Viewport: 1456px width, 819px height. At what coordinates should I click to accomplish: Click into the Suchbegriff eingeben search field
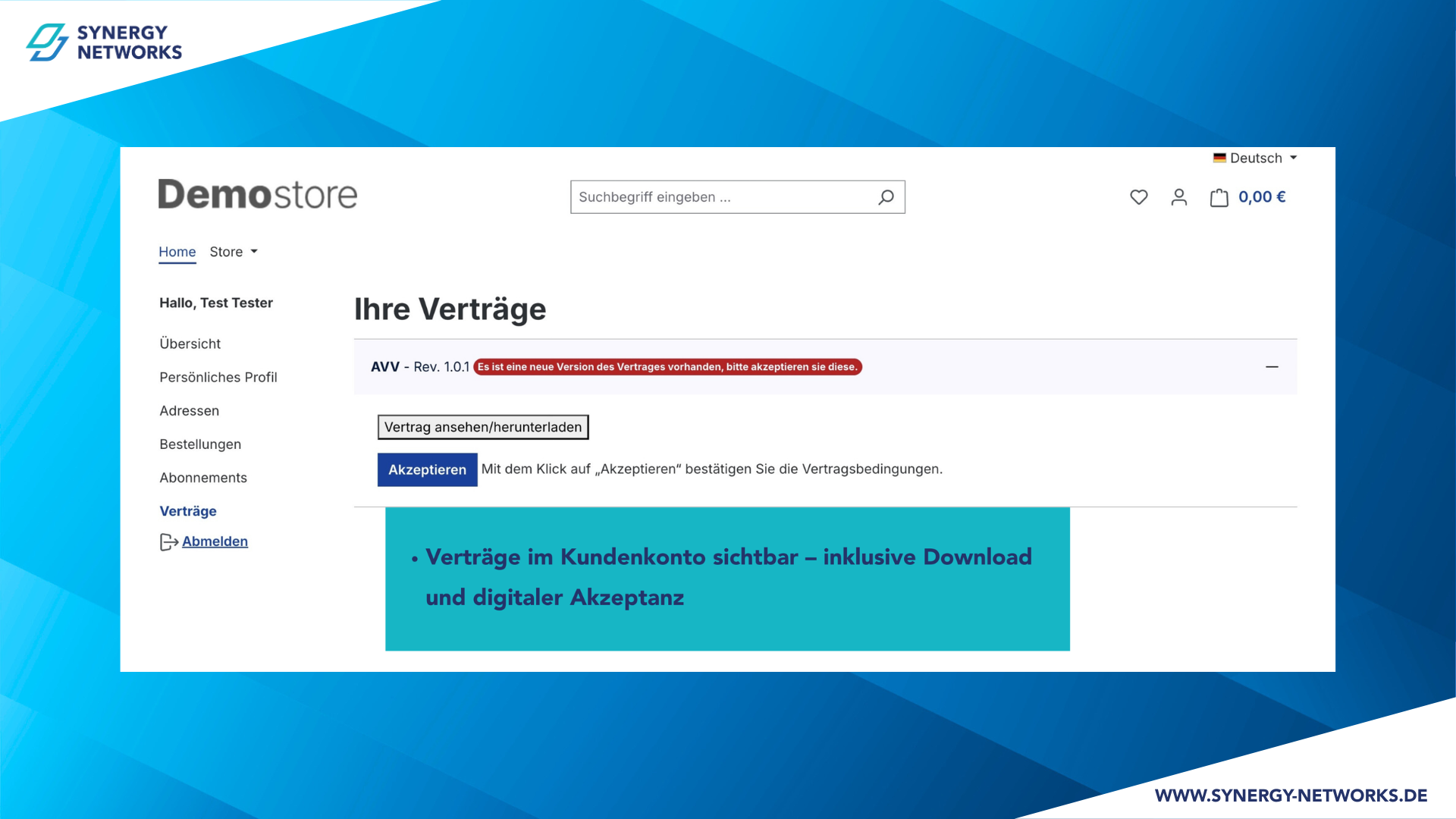[720, 197]
